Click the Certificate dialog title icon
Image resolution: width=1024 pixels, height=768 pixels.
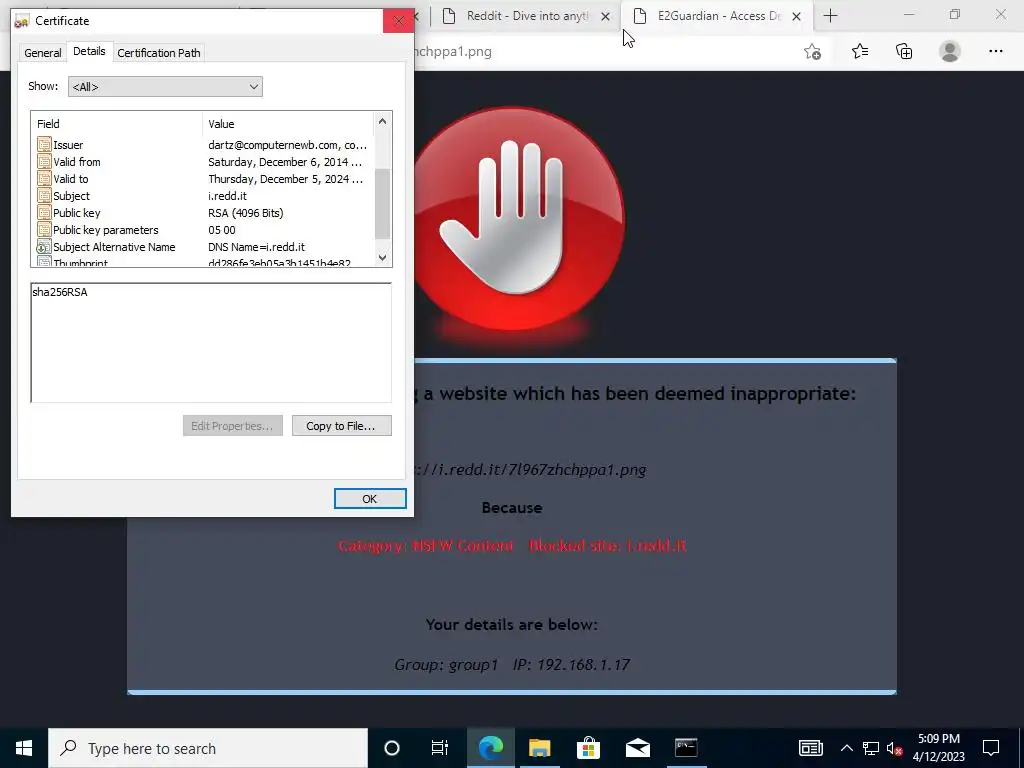(22, 21)
